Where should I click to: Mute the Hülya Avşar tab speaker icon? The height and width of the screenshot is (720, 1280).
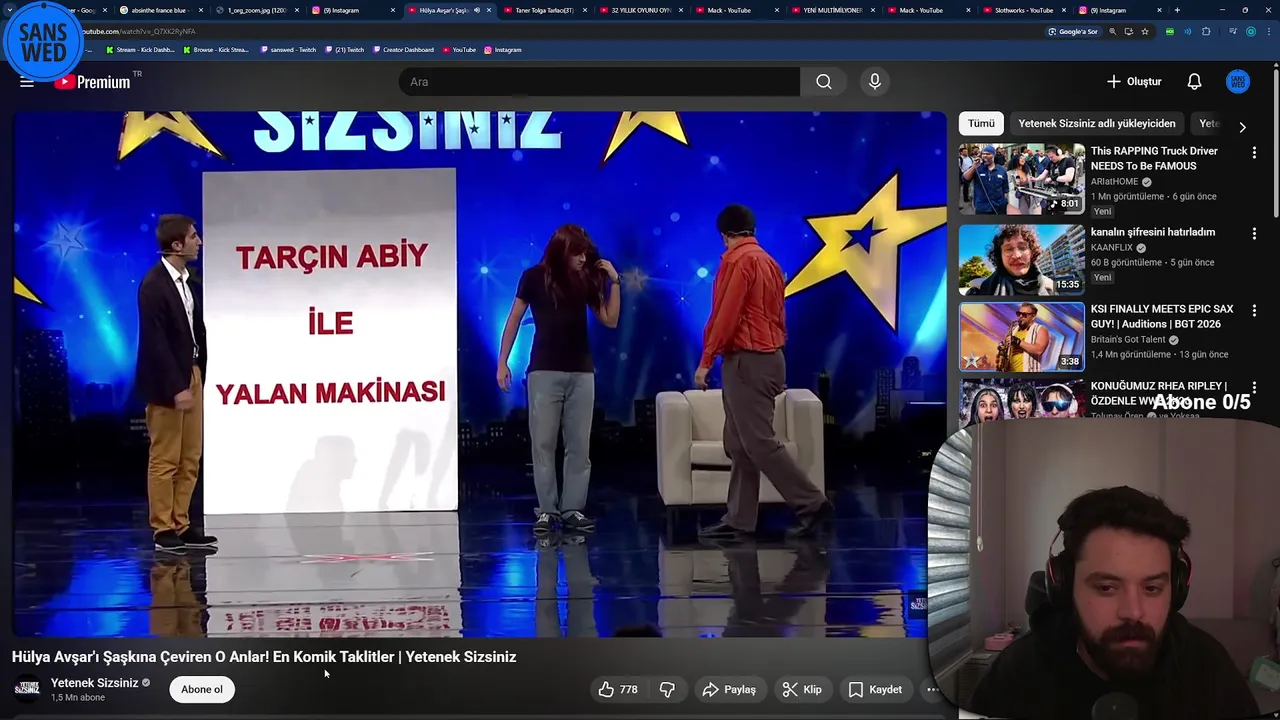(x=477, y=10)
